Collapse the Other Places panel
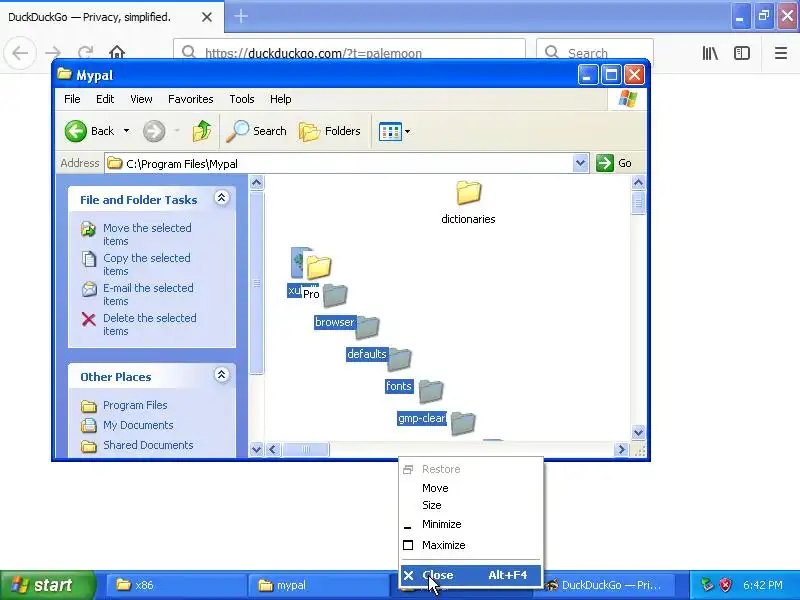Image resolution: width=800 pixels, height=600 pixels. pyautogui.click(x=221, y=375)
